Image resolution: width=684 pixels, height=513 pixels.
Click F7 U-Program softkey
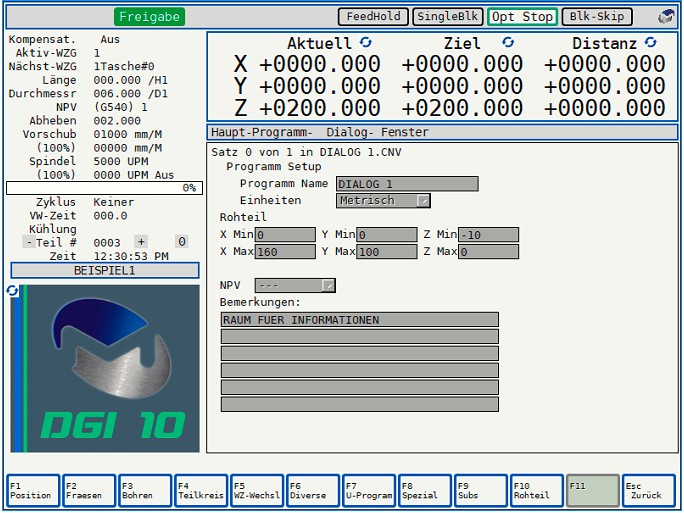(x=369, y=491)
